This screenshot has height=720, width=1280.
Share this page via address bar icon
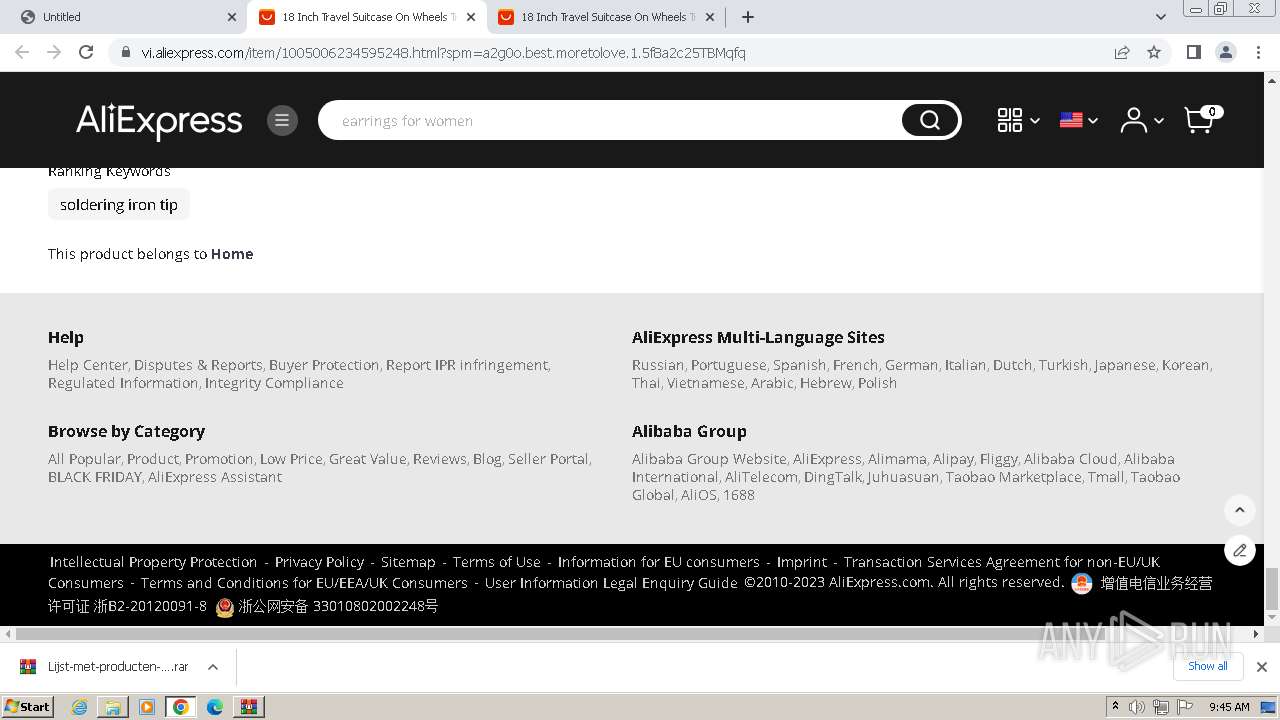point(1122,52)
